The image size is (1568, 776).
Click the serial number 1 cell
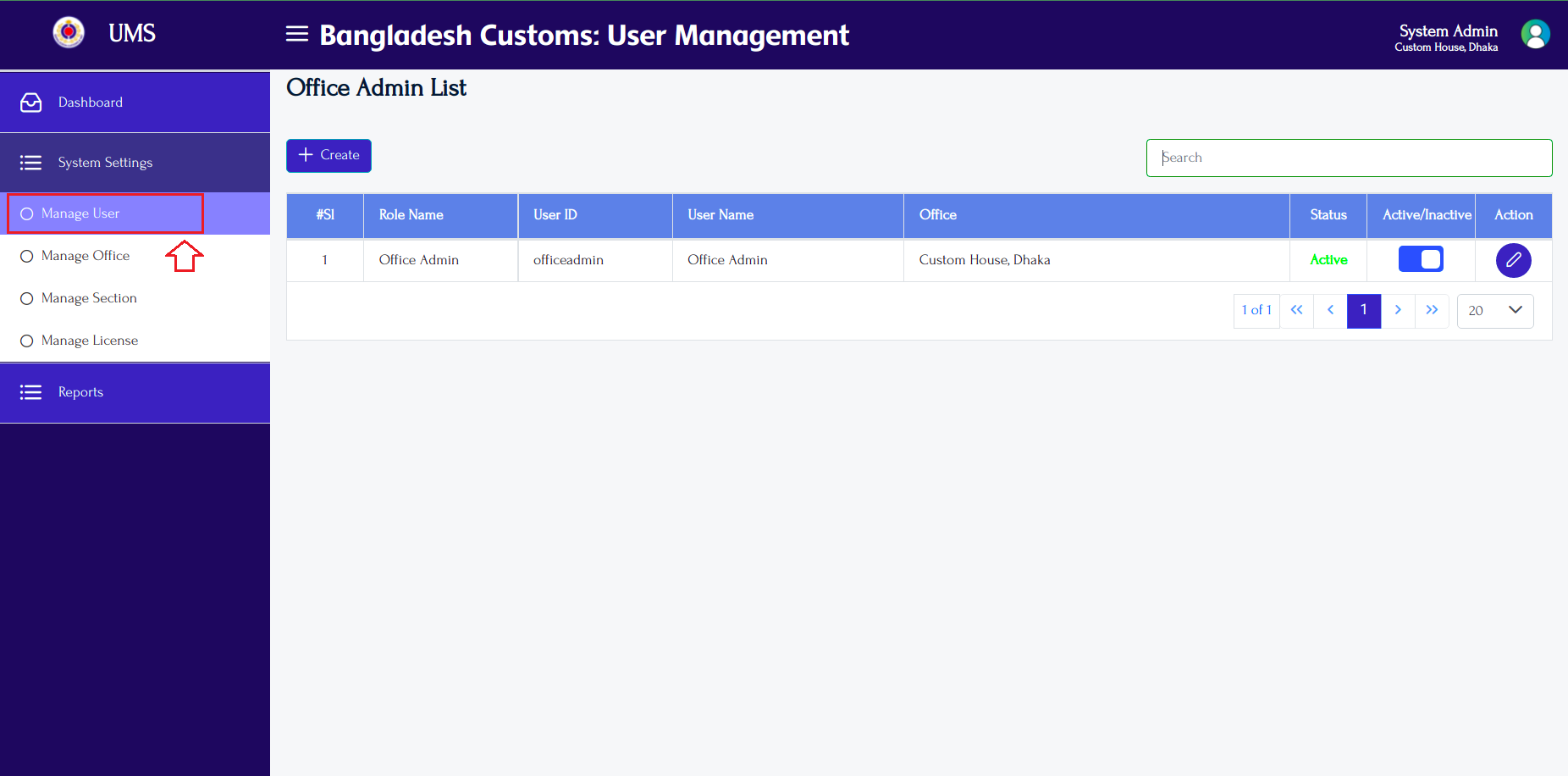pyautogui.click(x=324, y=260)
